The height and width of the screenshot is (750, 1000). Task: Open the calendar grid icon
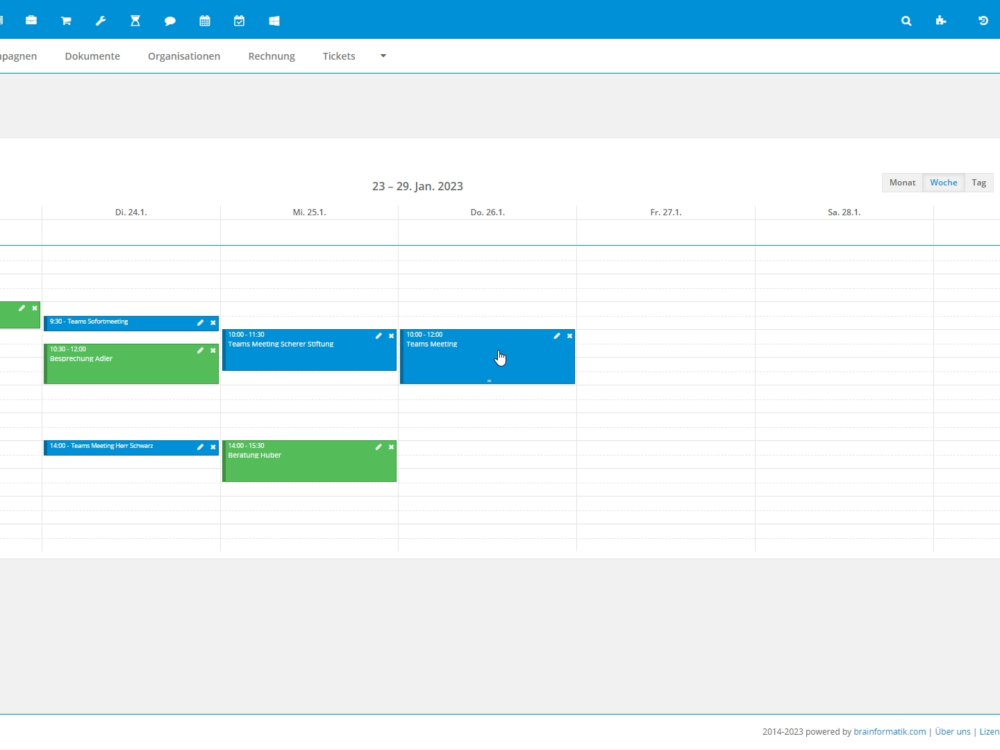tap(205, 20)
